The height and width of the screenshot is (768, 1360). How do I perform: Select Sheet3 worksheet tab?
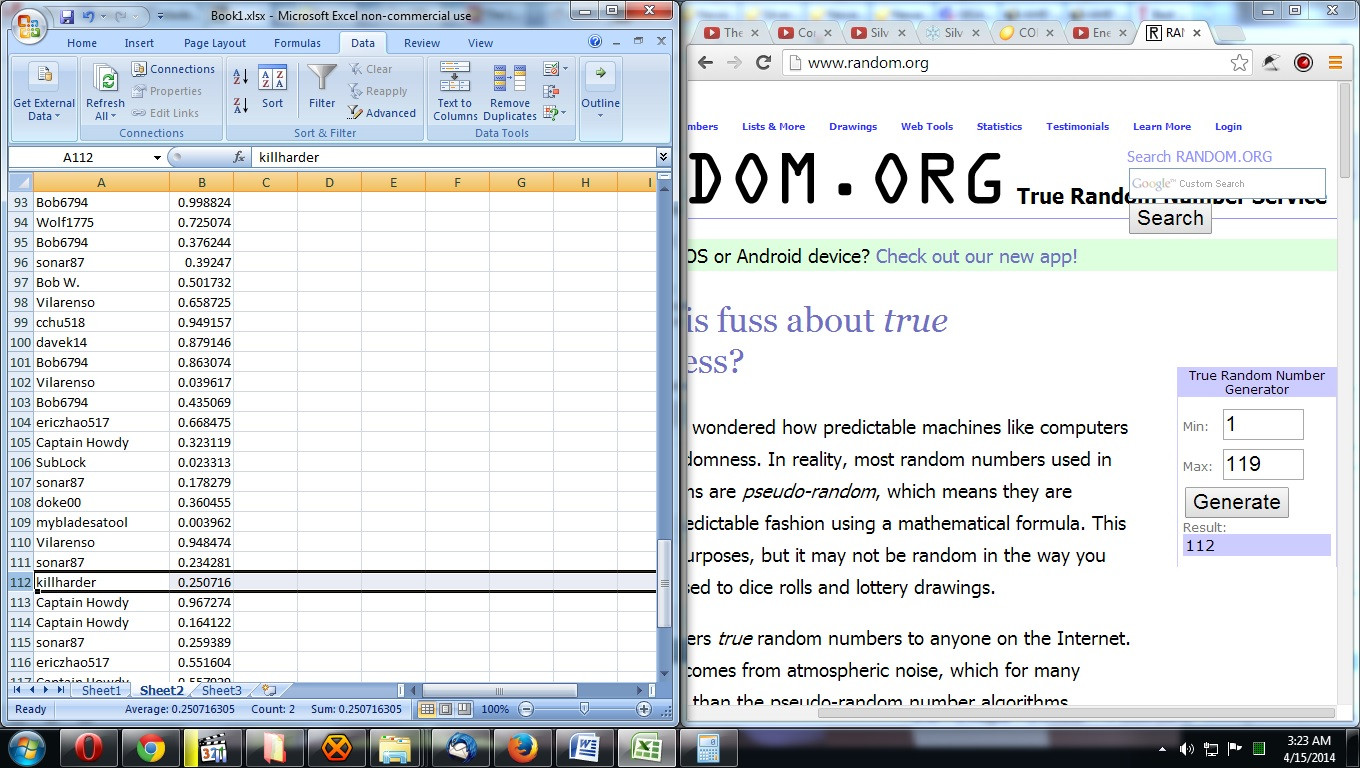221,690
